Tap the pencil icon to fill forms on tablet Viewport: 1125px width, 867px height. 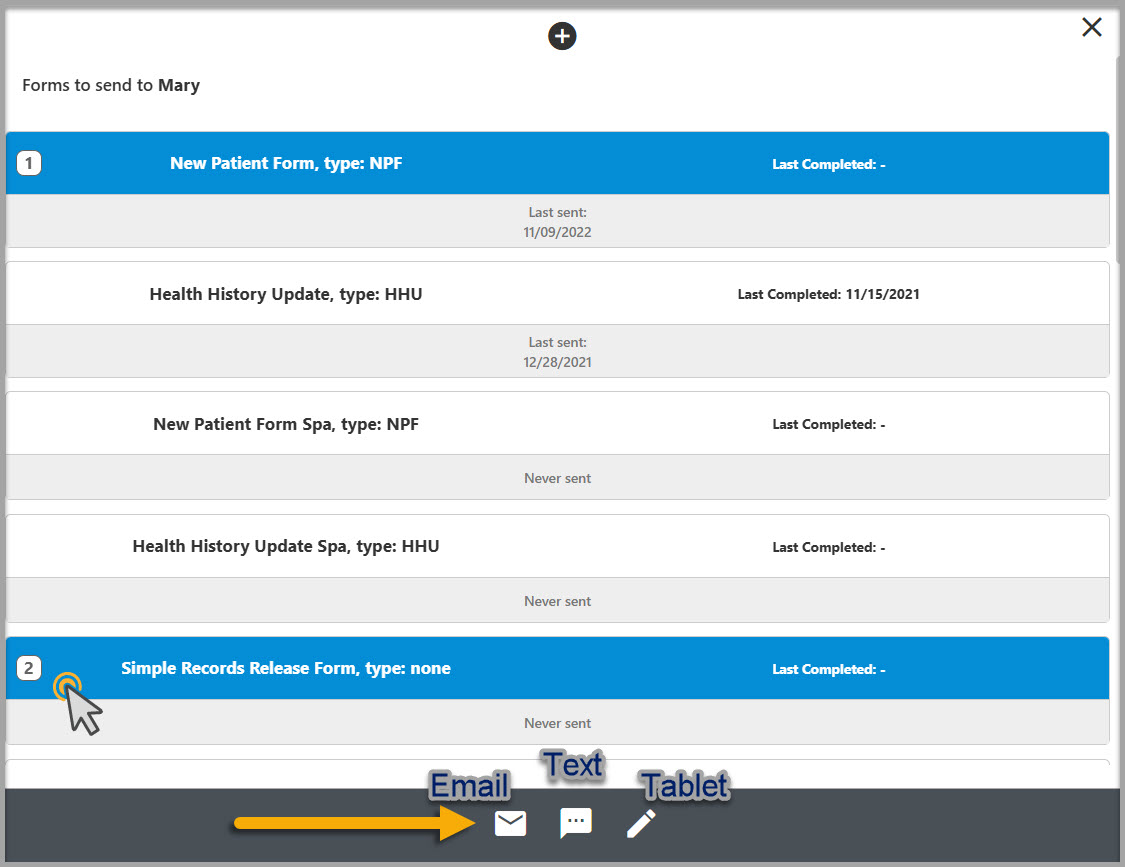640,823
